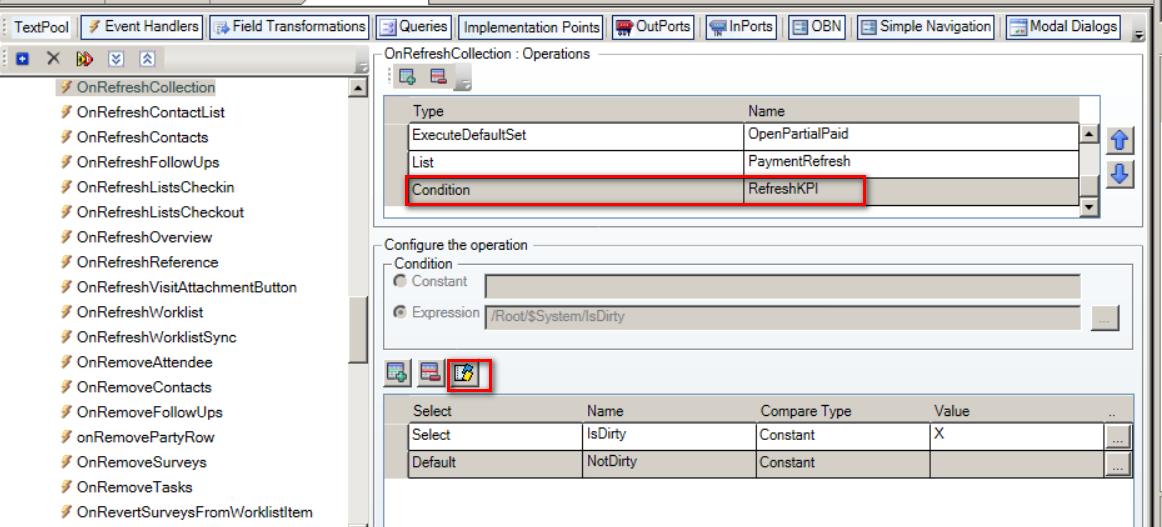Switch to the Event Handlers tab
1162x527 pixels.
(143, 27)
